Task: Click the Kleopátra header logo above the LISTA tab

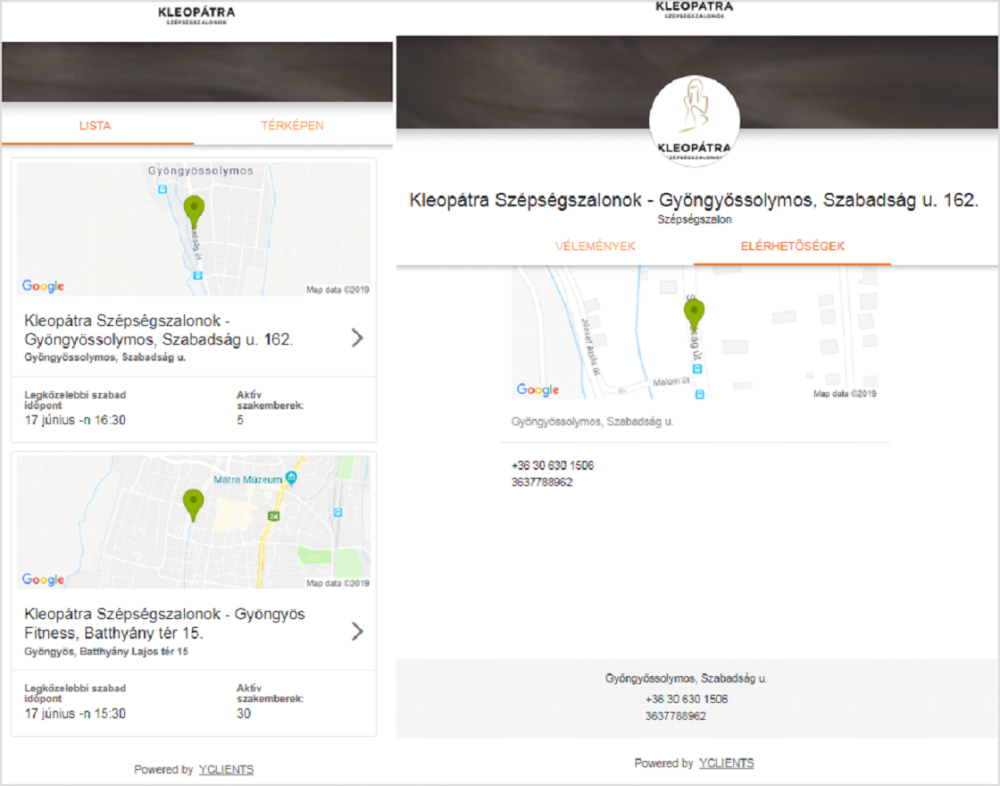Action: (x=196, y=15)
